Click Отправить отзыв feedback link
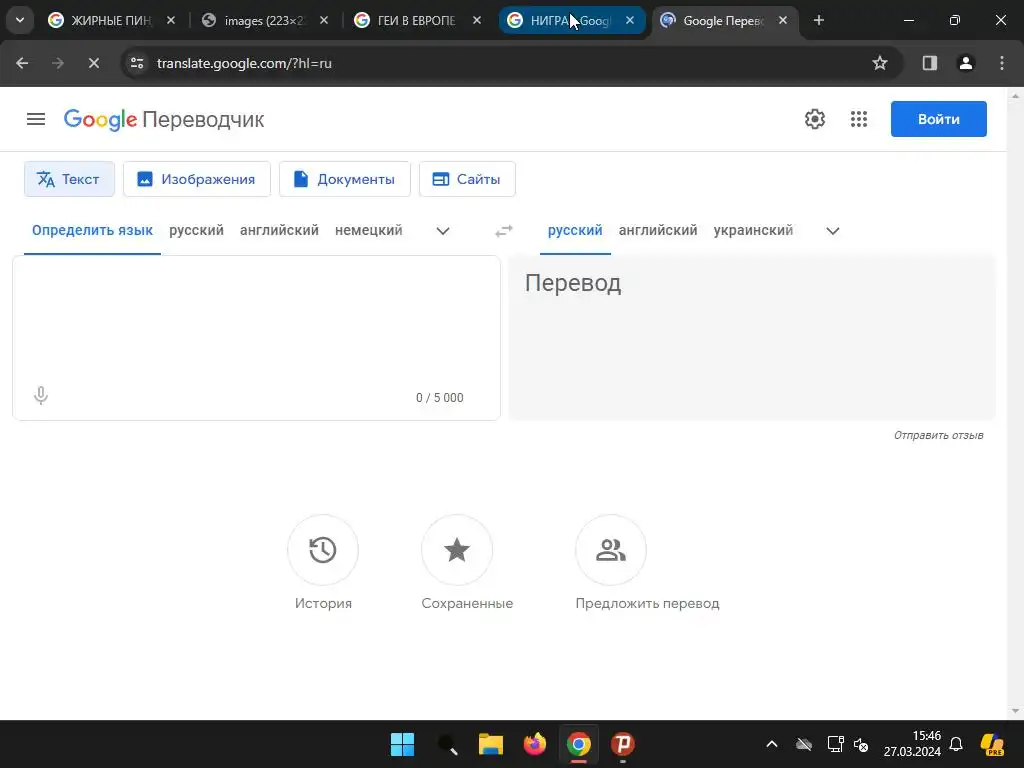Viewport: 1024px width, 768px height. (x=938, y=435)
